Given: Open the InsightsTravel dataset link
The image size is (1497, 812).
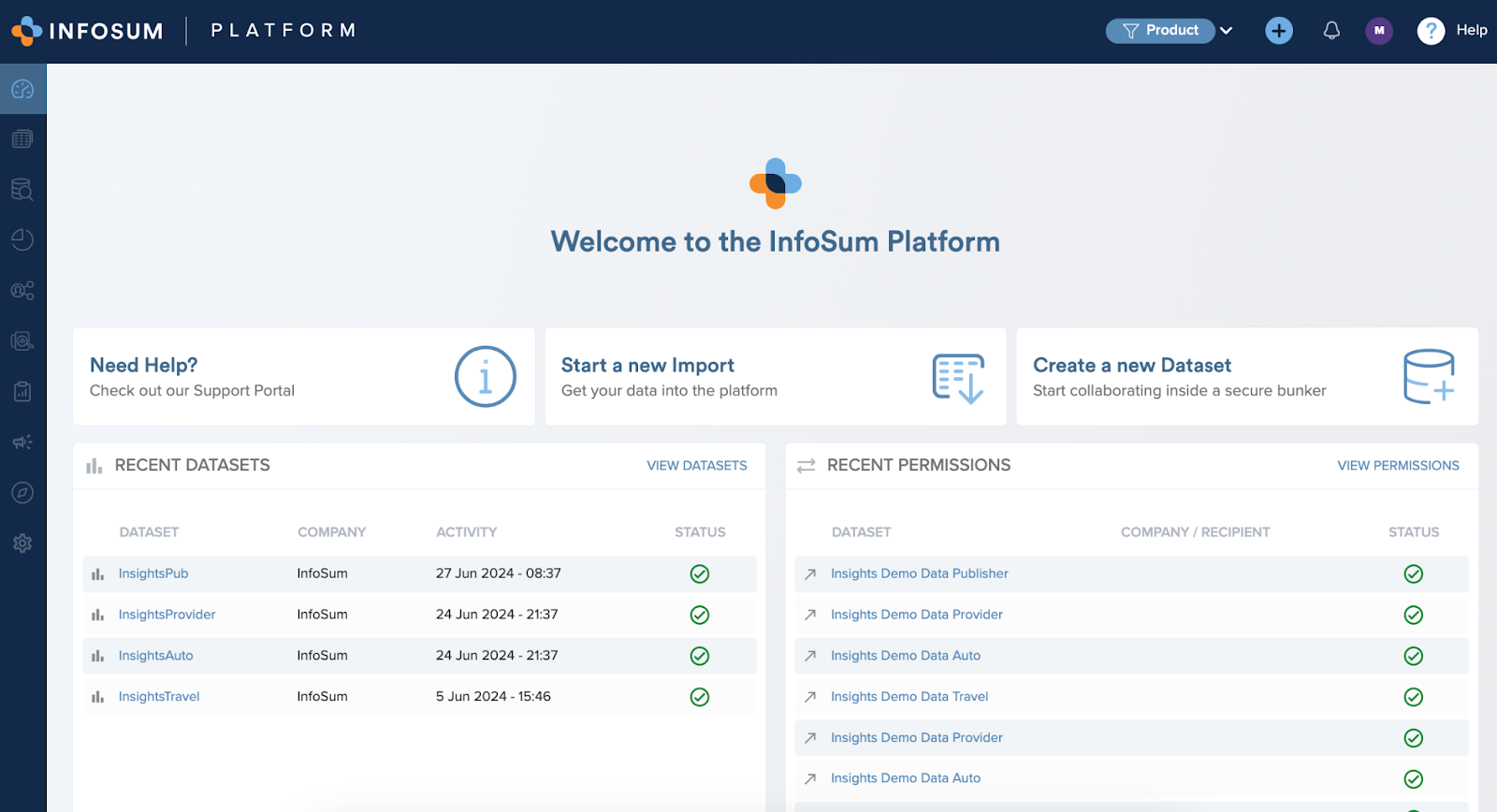Looking at the screenshot, I should point(159,697).
